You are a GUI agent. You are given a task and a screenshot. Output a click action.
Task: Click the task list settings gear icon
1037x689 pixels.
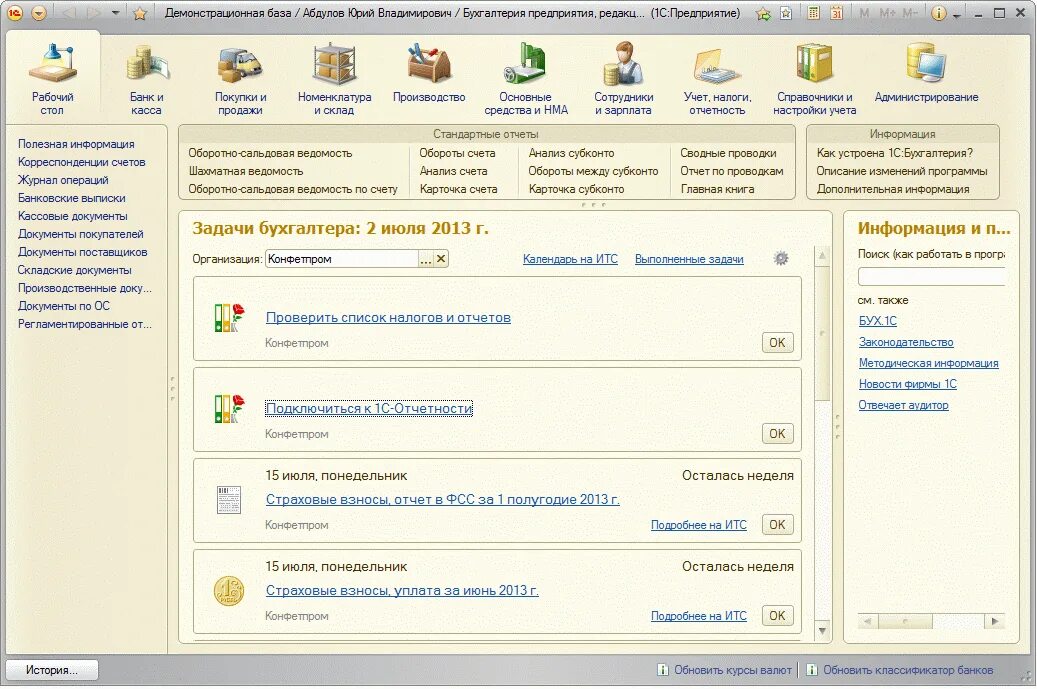pyautogui.click(x=780, y=258)
